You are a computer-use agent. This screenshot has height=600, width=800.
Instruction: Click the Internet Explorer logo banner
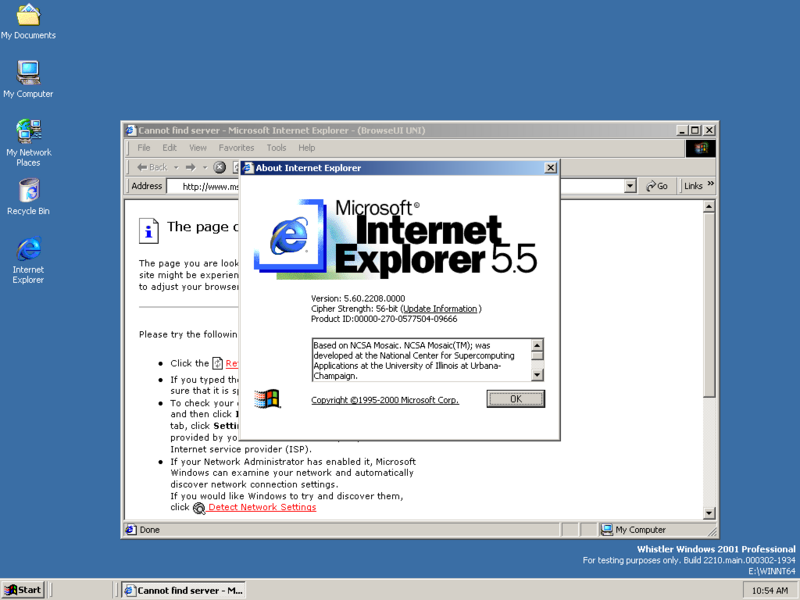pyautogui.click(x=396, y=239)
